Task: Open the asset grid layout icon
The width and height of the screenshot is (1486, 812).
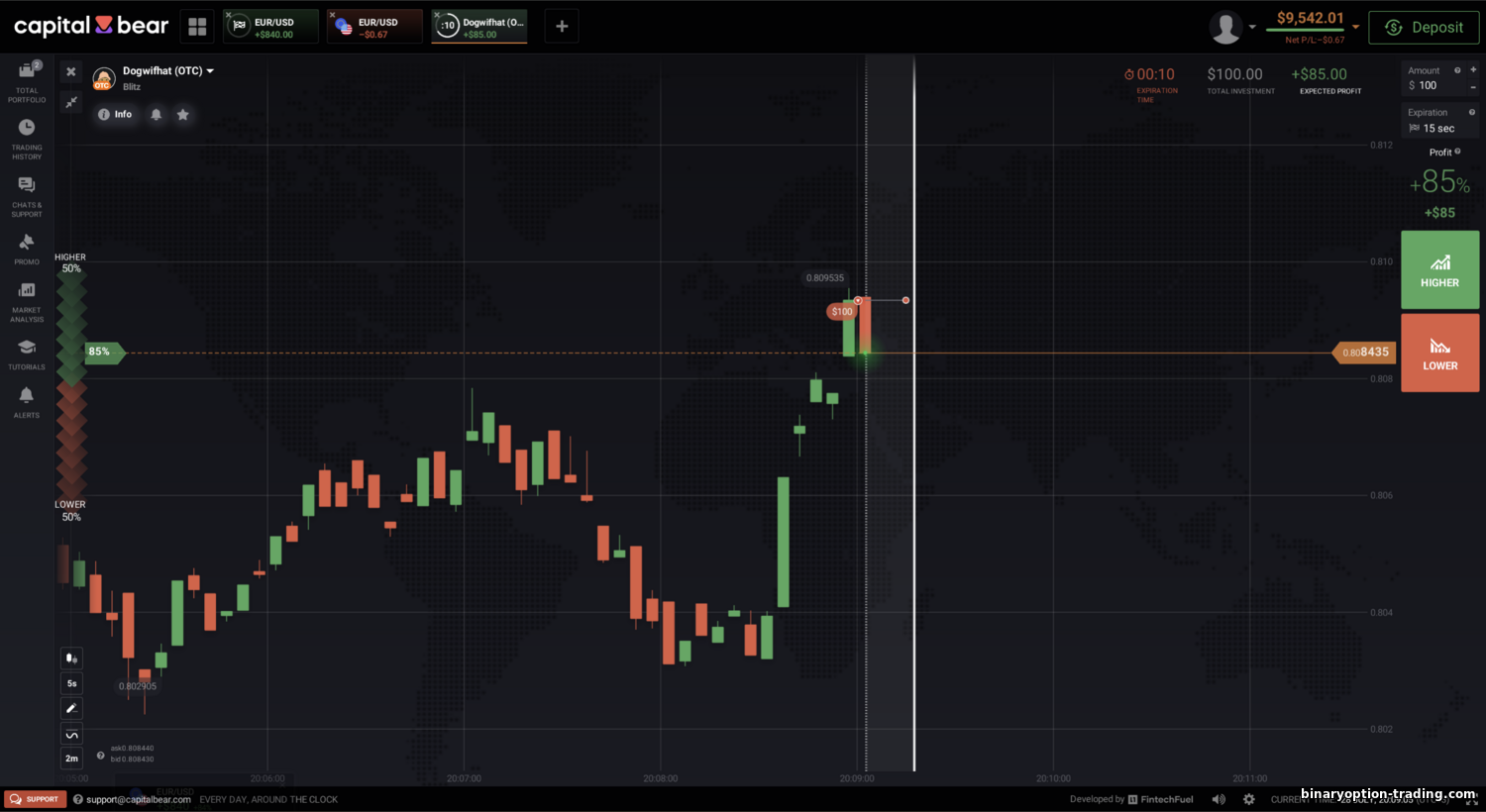Action: click(197, 27)
